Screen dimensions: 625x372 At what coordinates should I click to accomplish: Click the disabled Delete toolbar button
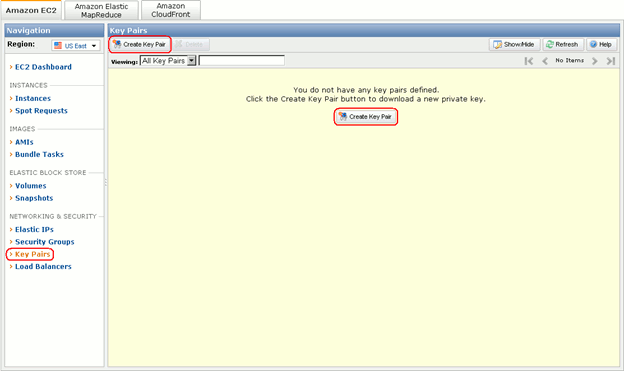click(191, 44)
